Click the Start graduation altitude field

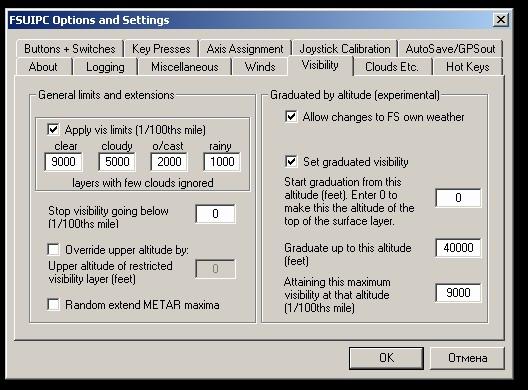tap(458, 198)
